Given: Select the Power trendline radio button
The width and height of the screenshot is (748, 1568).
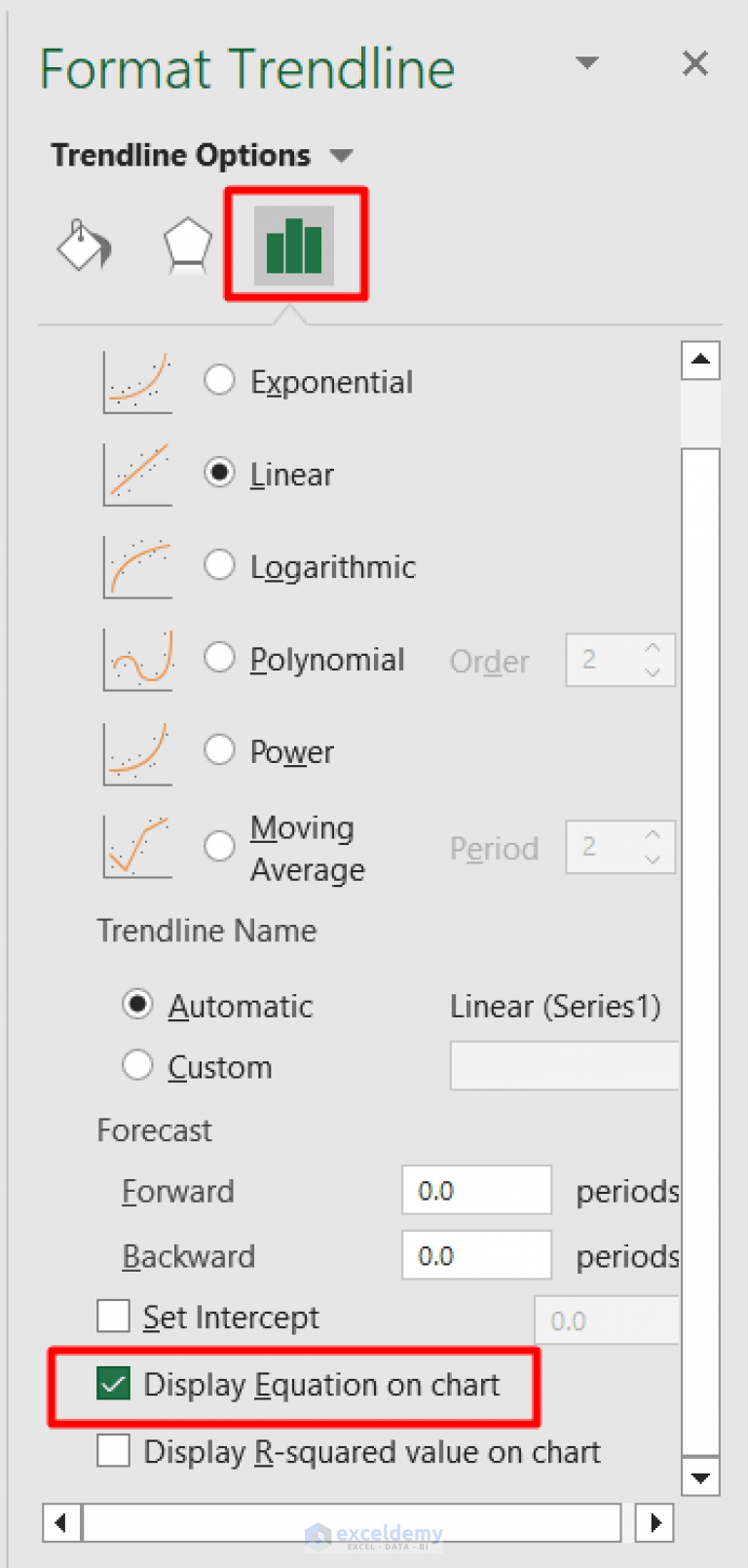Looking at the screenshot, I should point(219,750).
